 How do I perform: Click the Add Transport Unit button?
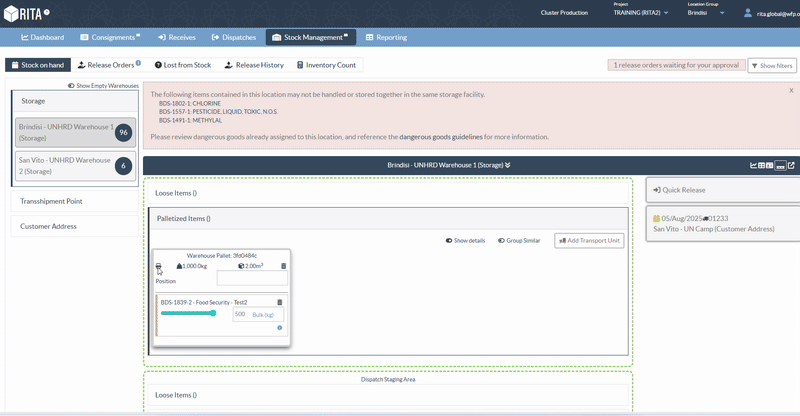(x=589, y=241)
